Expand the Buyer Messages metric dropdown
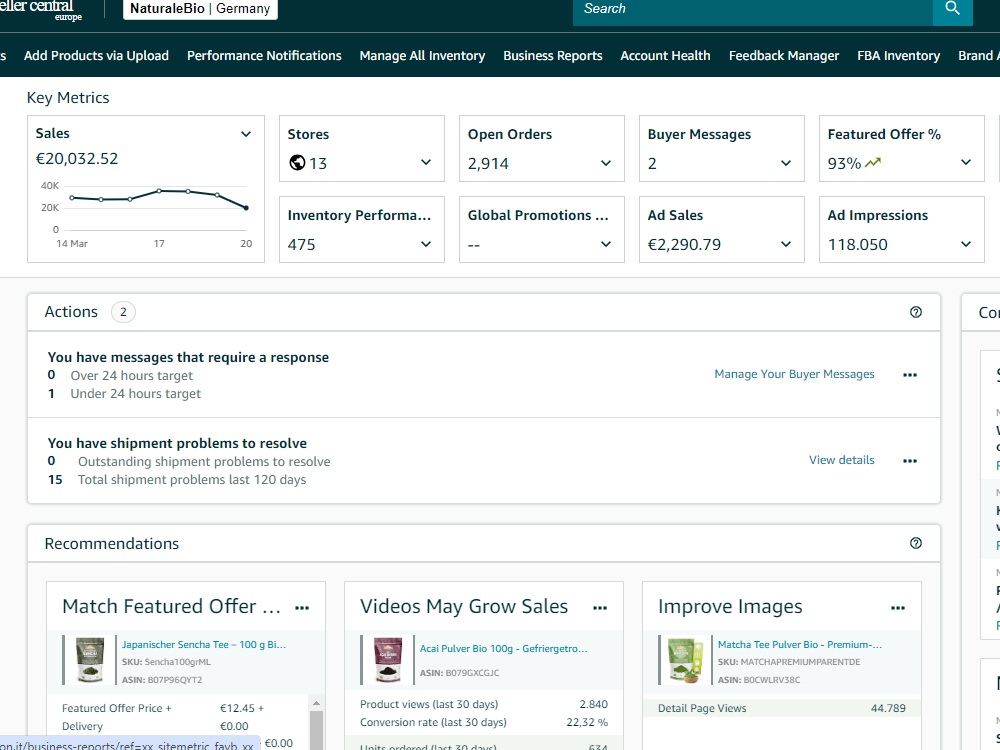Screen dimensions: 1000x750 [x=786, y=163]
